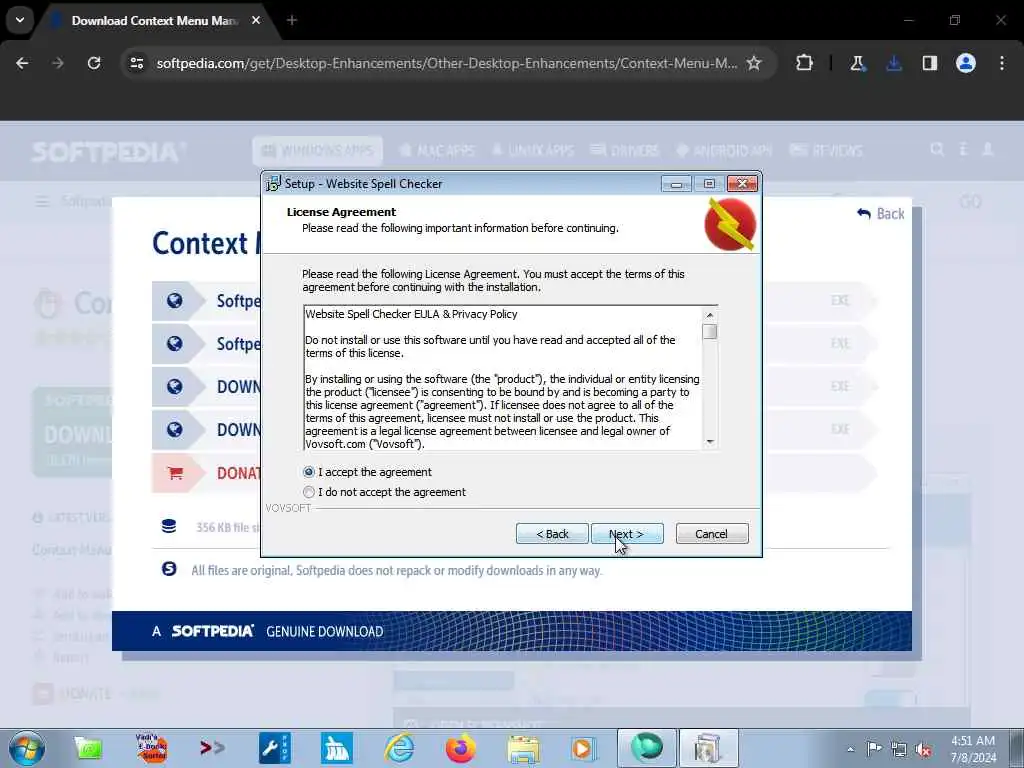Select the Download Context Menu Manager tab
This screenshot has width=1024, height=768.
pos(155,21)
